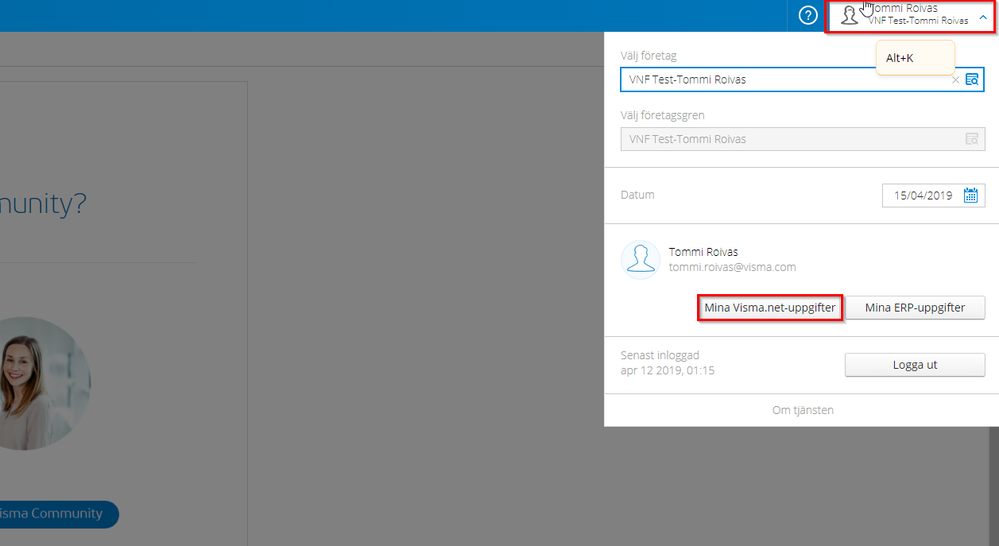The height and width of the screenshot is (546, 999).
Task: Open Mina Visma.net-uppgifter
Action: [770, 308]
